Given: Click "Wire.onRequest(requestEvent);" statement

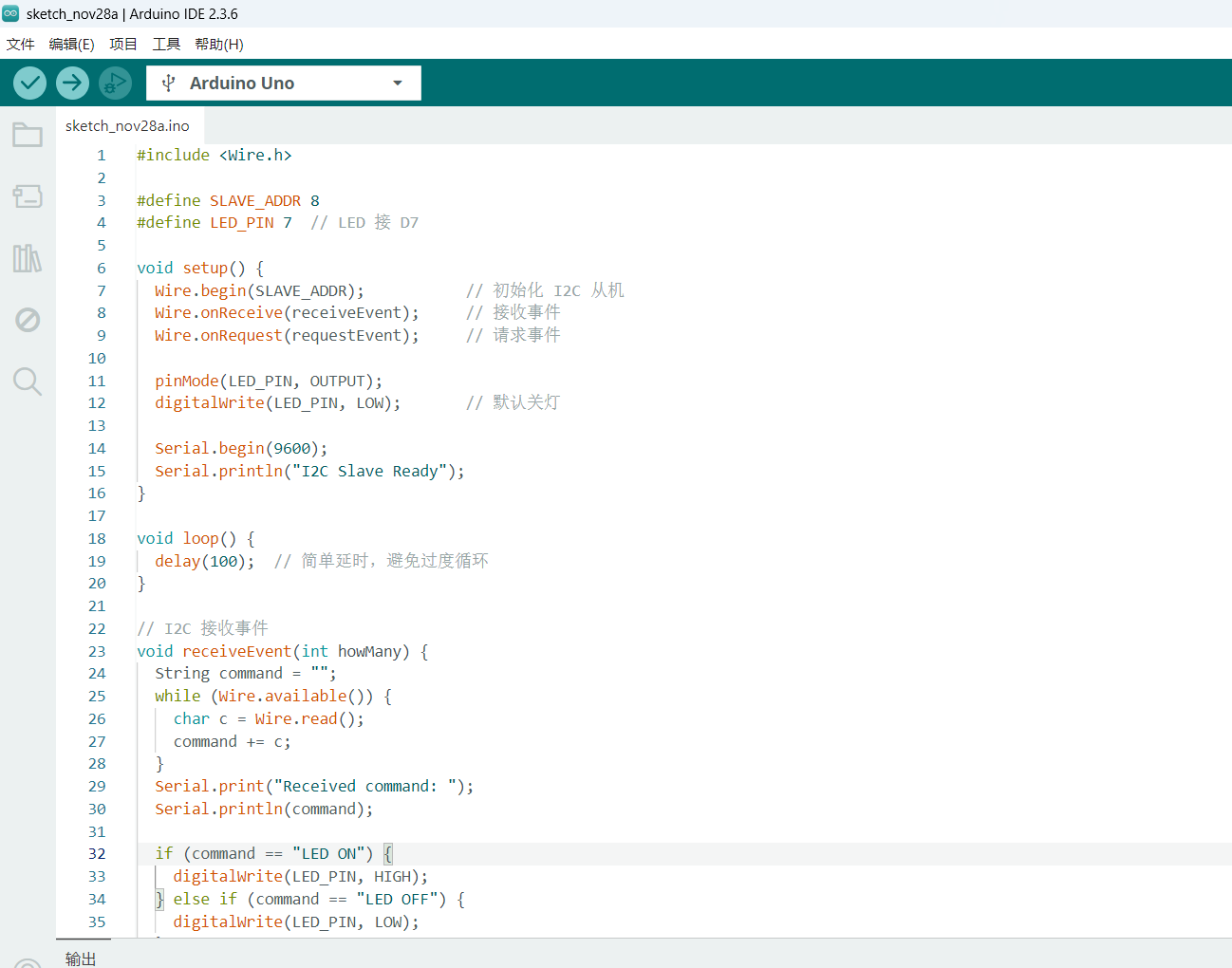Looking at the screenshot, I should click(287, 336).
